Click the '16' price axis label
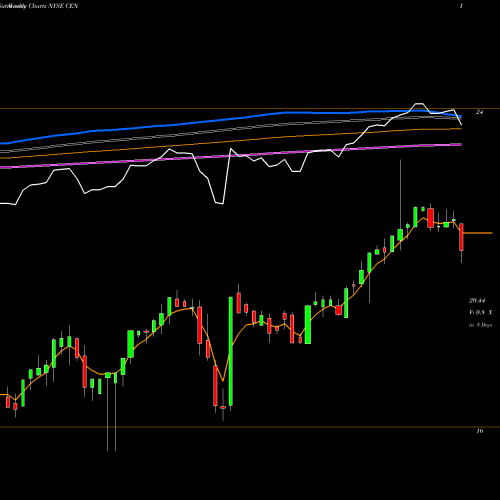 coord(479,431)
